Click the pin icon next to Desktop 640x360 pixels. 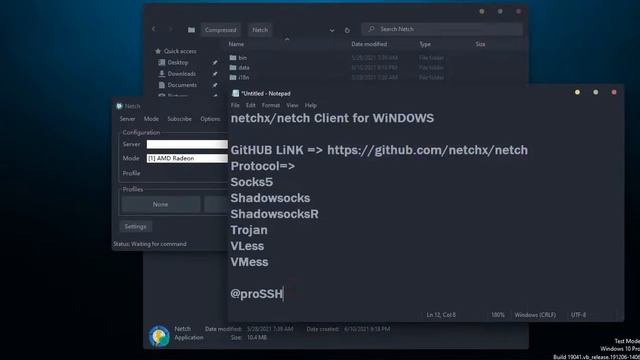[215, 63]
